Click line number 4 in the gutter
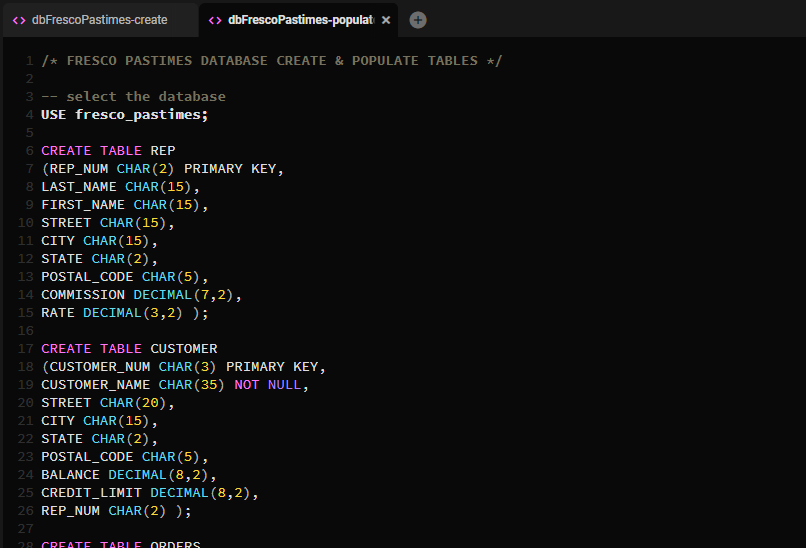The height and width of the screenshot is (548, 806). point(30,115)
